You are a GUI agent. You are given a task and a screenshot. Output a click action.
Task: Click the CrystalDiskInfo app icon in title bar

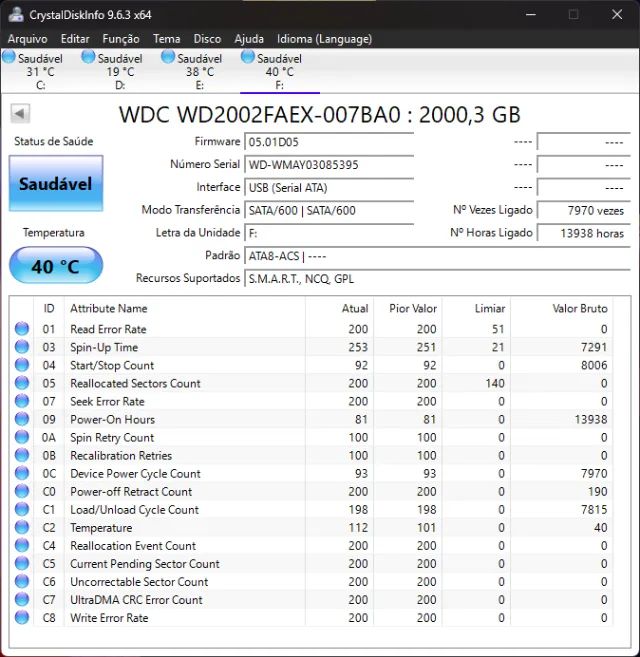tap(16, 15)
